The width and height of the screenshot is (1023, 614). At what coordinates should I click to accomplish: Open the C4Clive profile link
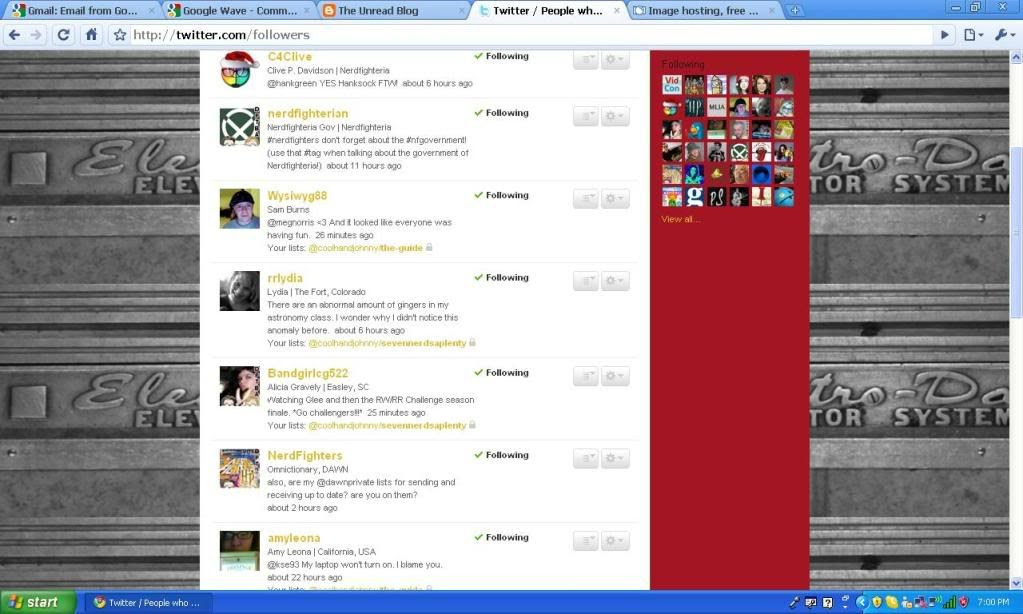point(290,57)
